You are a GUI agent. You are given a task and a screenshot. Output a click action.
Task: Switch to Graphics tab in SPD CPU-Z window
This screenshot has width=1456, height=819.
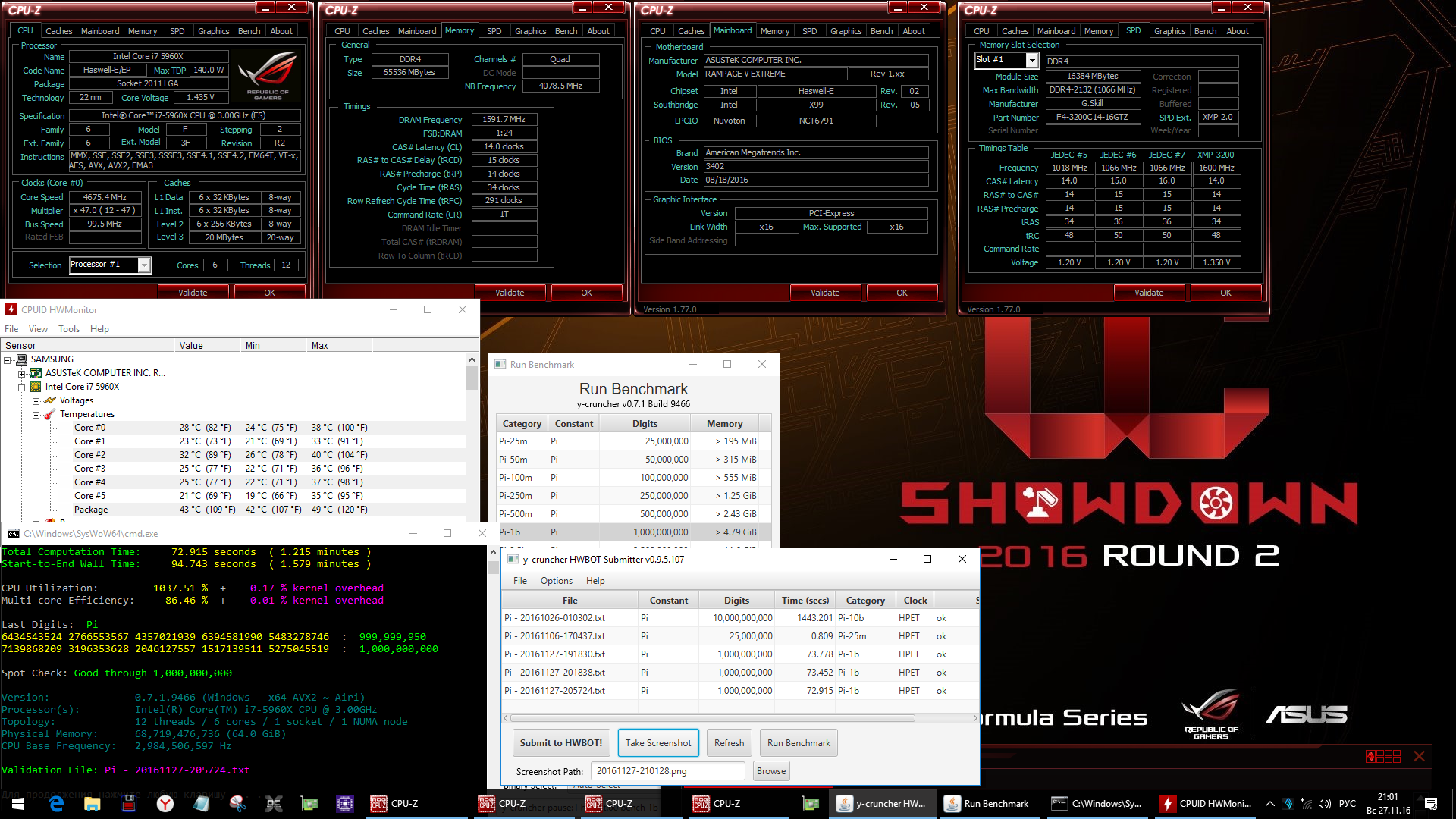(1169, 31)
